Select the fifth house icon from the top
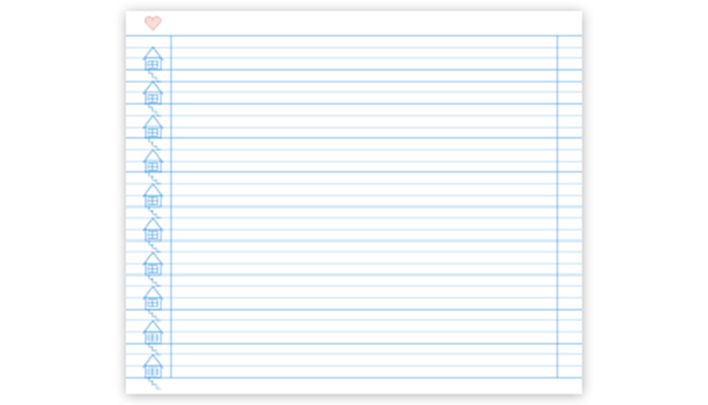Viewport: 708px width, 405px height. point(153,195)
